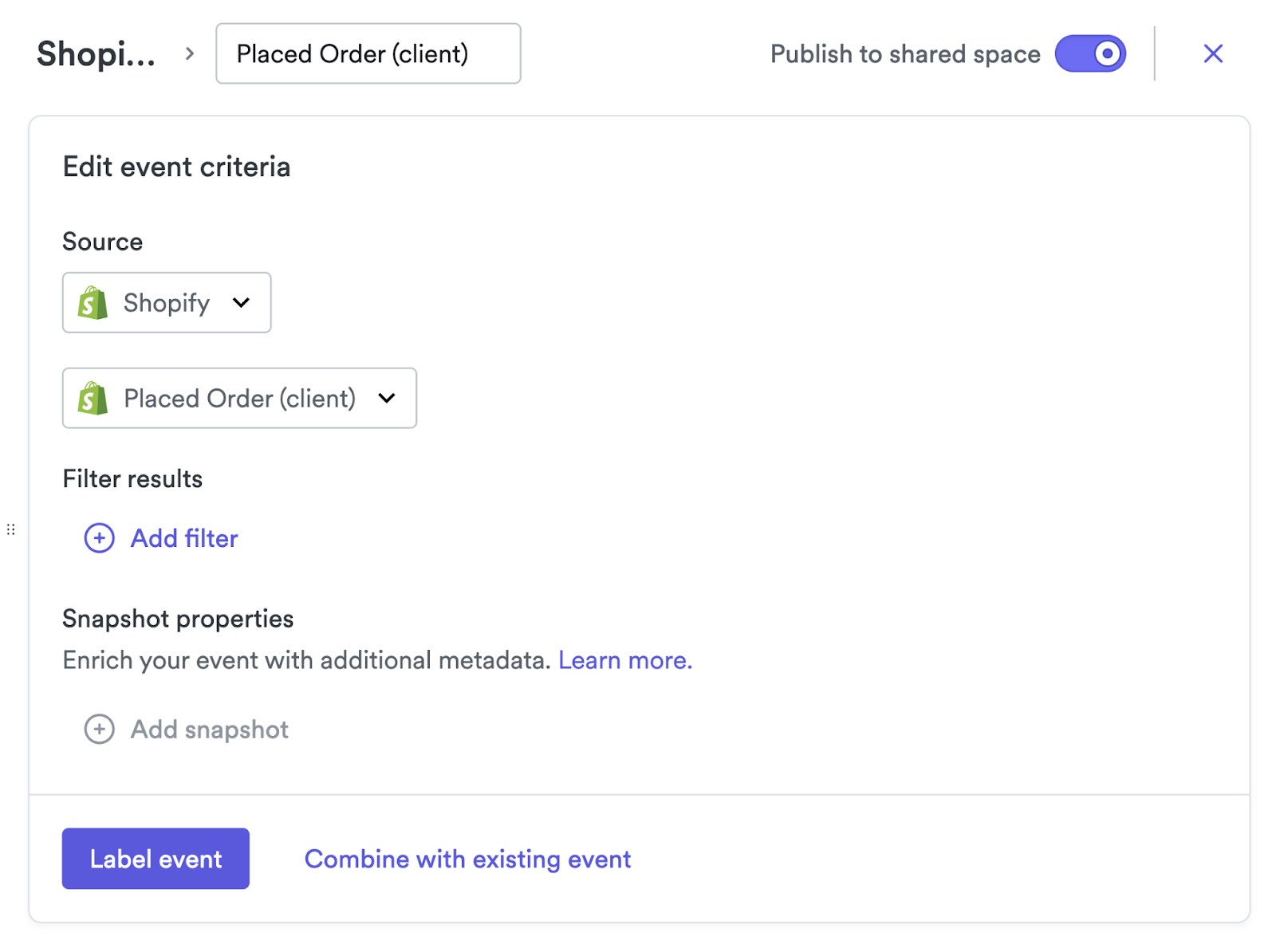Click the Publish to shared space label
This screenshot has height=952, width=1276.
point(905,54)
